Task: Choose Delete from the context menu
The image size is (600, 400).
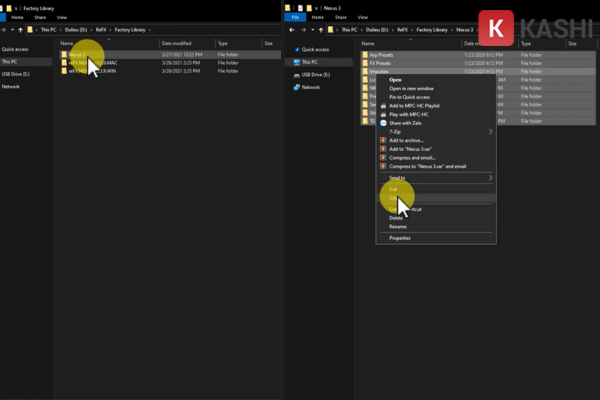Action: tap(396, 217)
